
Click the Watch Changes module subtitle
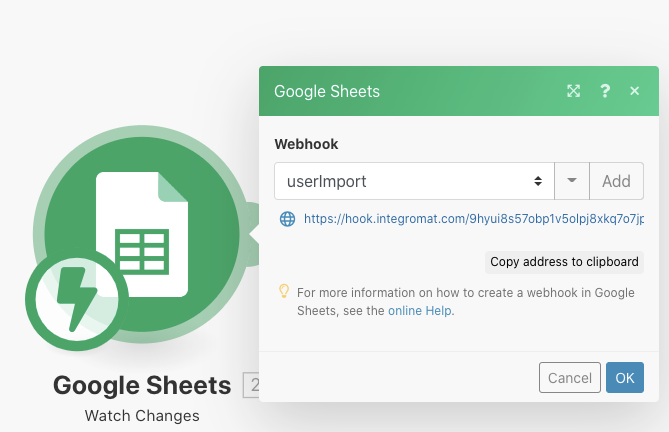[142, 415]
